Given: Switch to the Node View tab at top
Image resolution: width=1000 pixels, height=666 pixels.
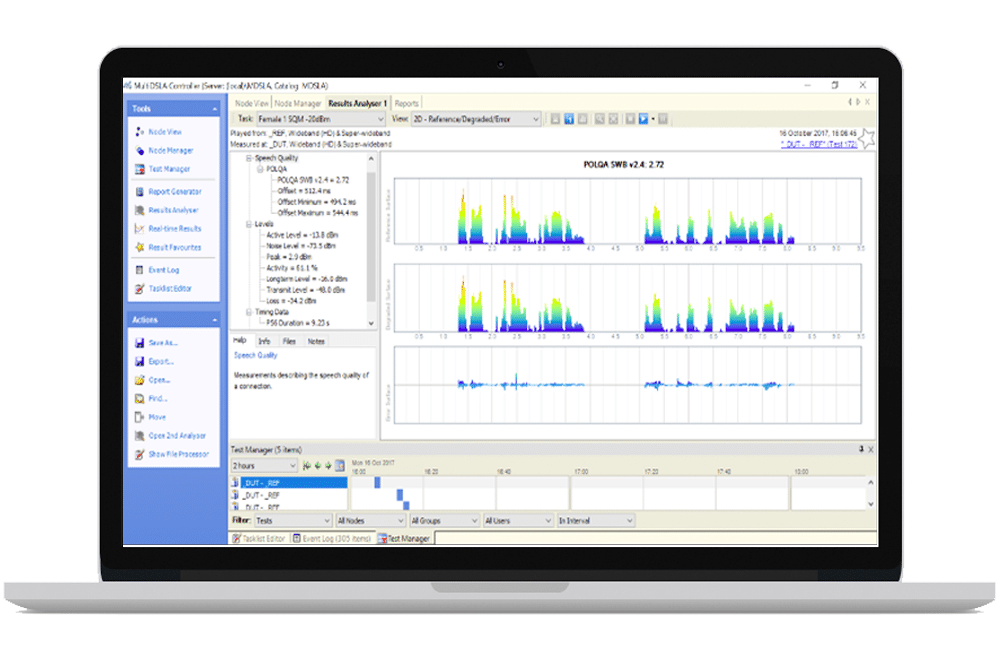Looking at the screenshot, I should point(252,103).
